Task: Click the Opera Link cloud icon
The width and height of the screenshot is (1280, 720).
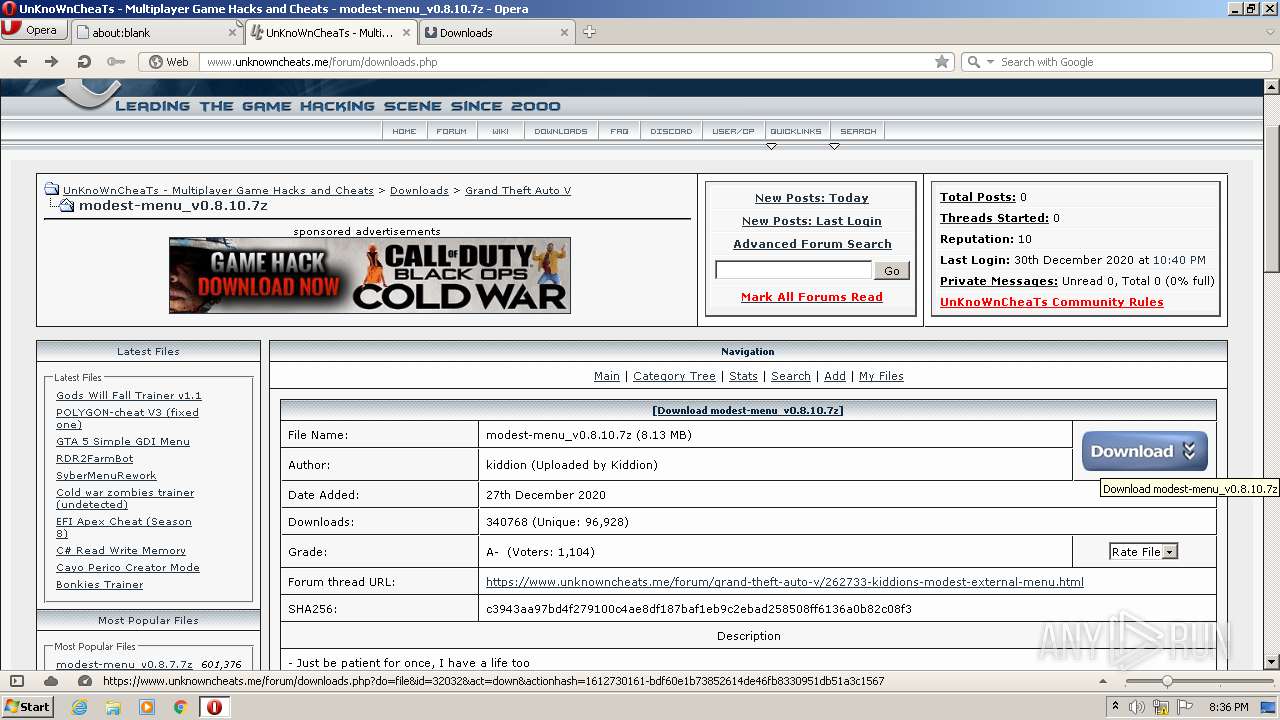Action: pyautogui.click(x=51, y=681)
